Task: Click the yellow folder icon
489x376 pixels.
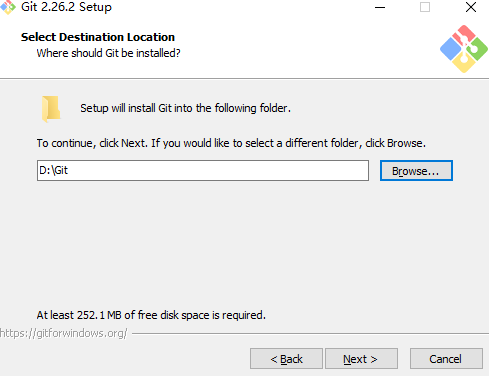Action: pos(51,109)
